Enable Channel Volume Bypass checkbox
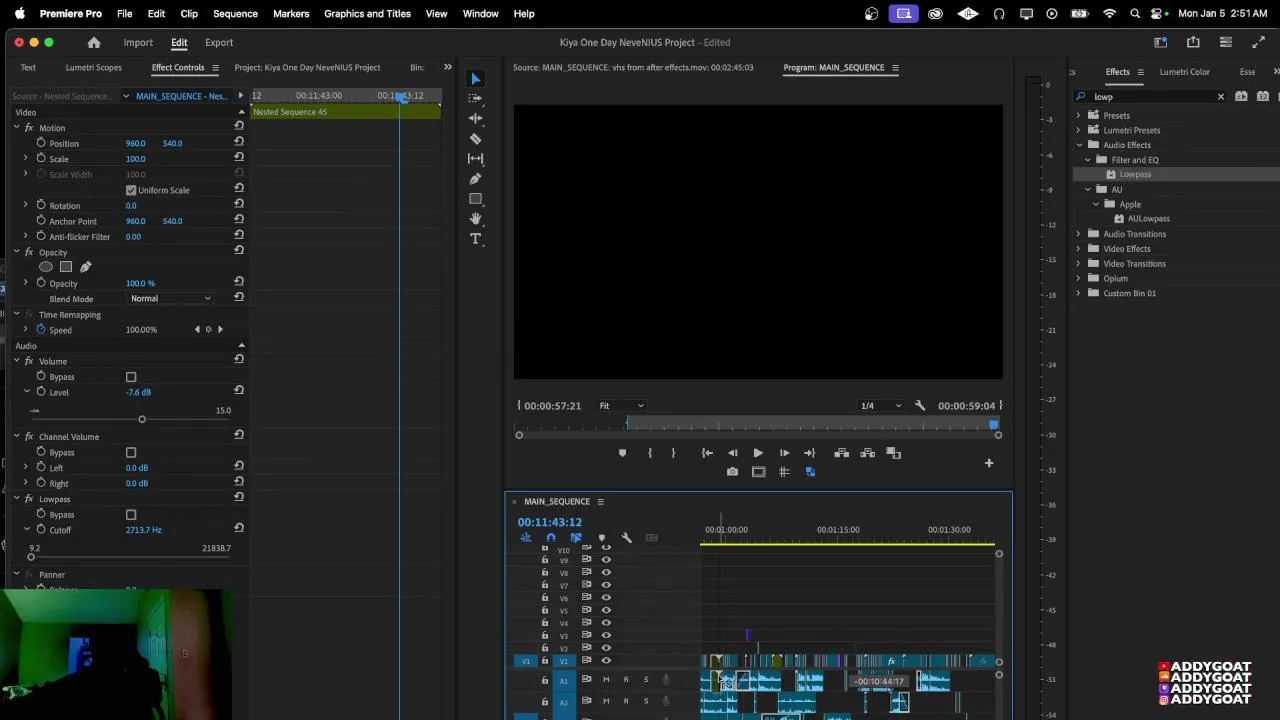The height and width of the screenshot is (720, 1280). click(131, 452)
